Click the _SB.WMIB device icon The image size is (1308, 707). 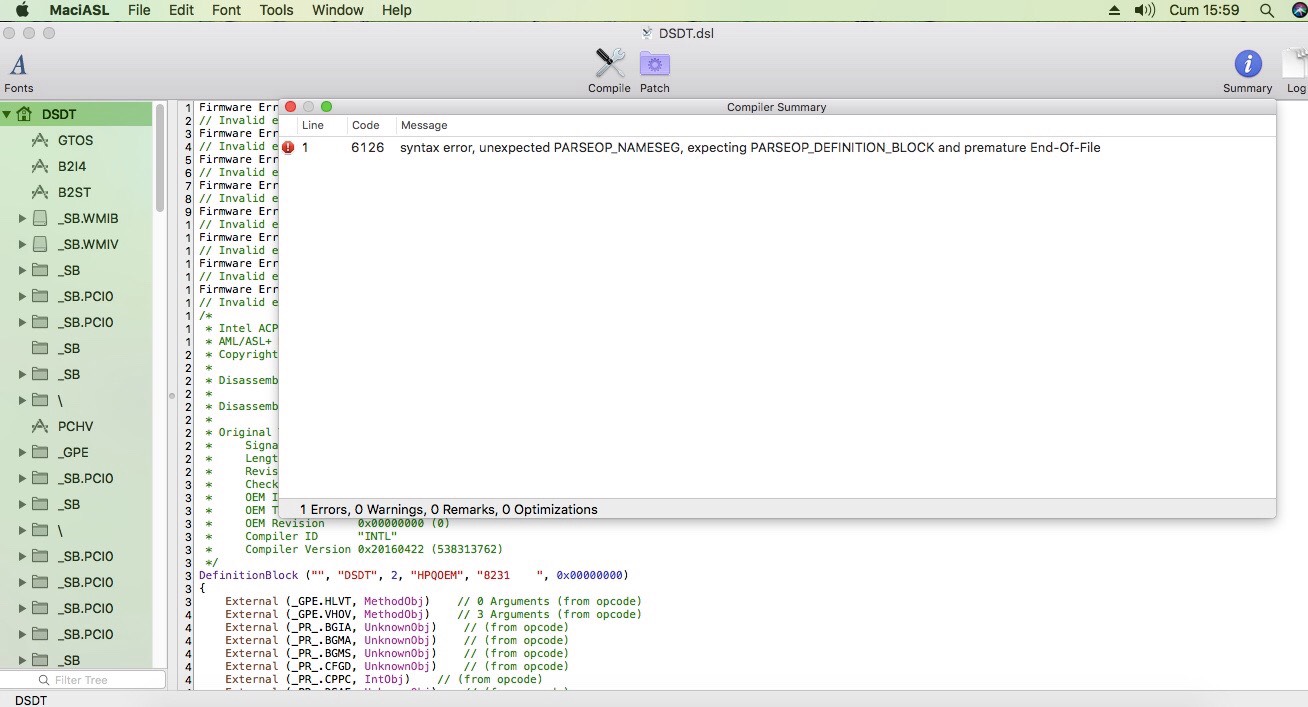[40, 218]
